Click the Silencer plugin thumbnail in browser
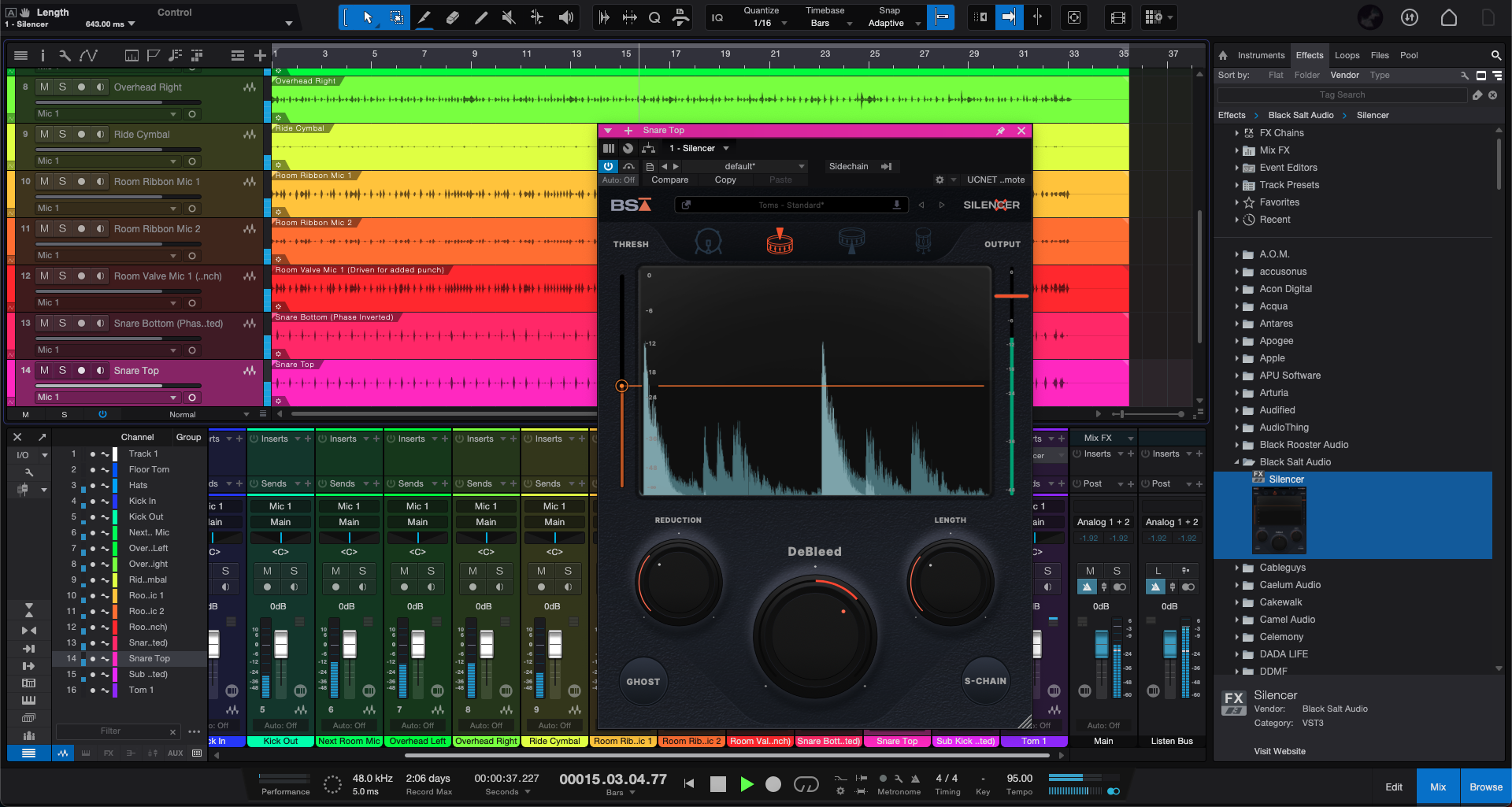Viewport: 1512px width, 807px height. (x=1278, y=520)
